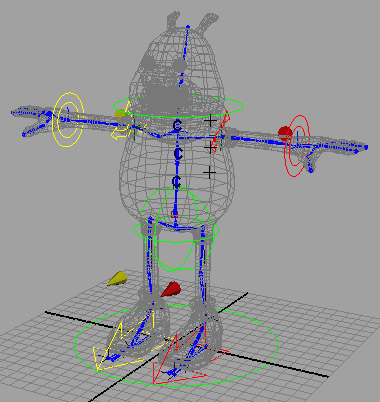The height and width of the screenshot is (402, 380).
Task: Select the red cone knee pole-vector control
Action: [171, 289]
